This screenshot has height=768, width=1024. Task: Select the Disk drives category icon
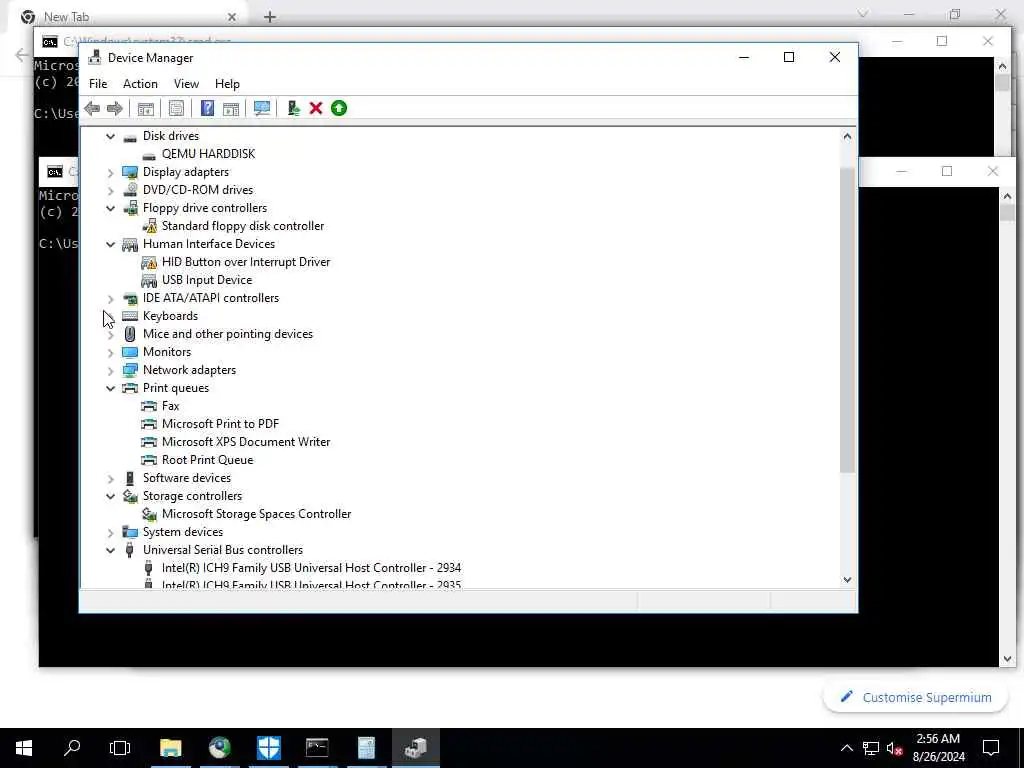[x=130, y=136]
